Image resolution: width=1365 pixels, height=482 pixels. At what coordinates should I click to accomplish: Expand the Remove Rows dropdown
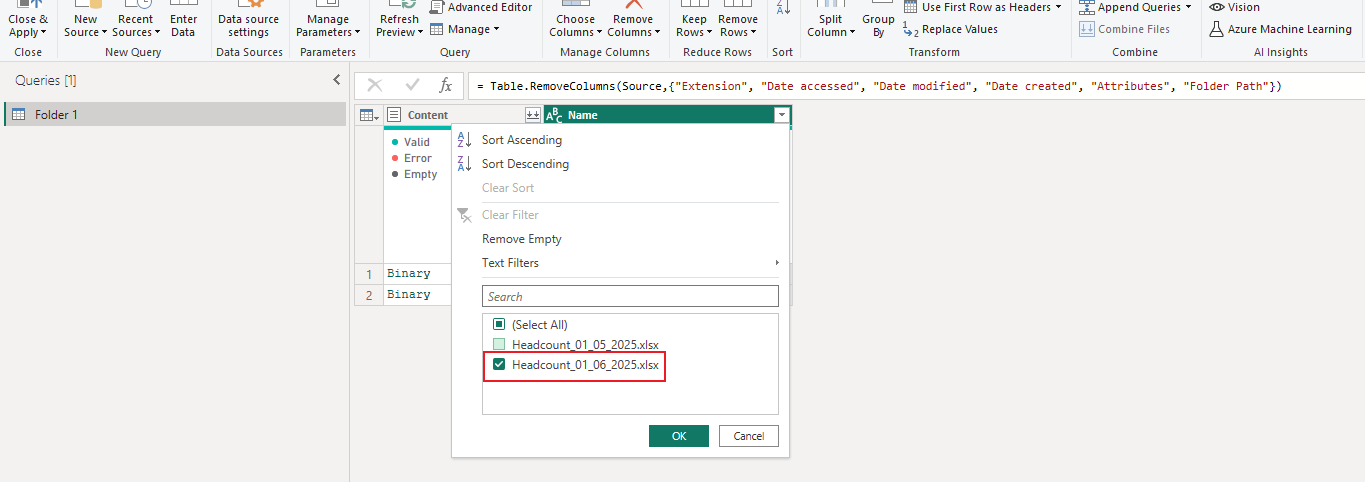click(754, 33)
